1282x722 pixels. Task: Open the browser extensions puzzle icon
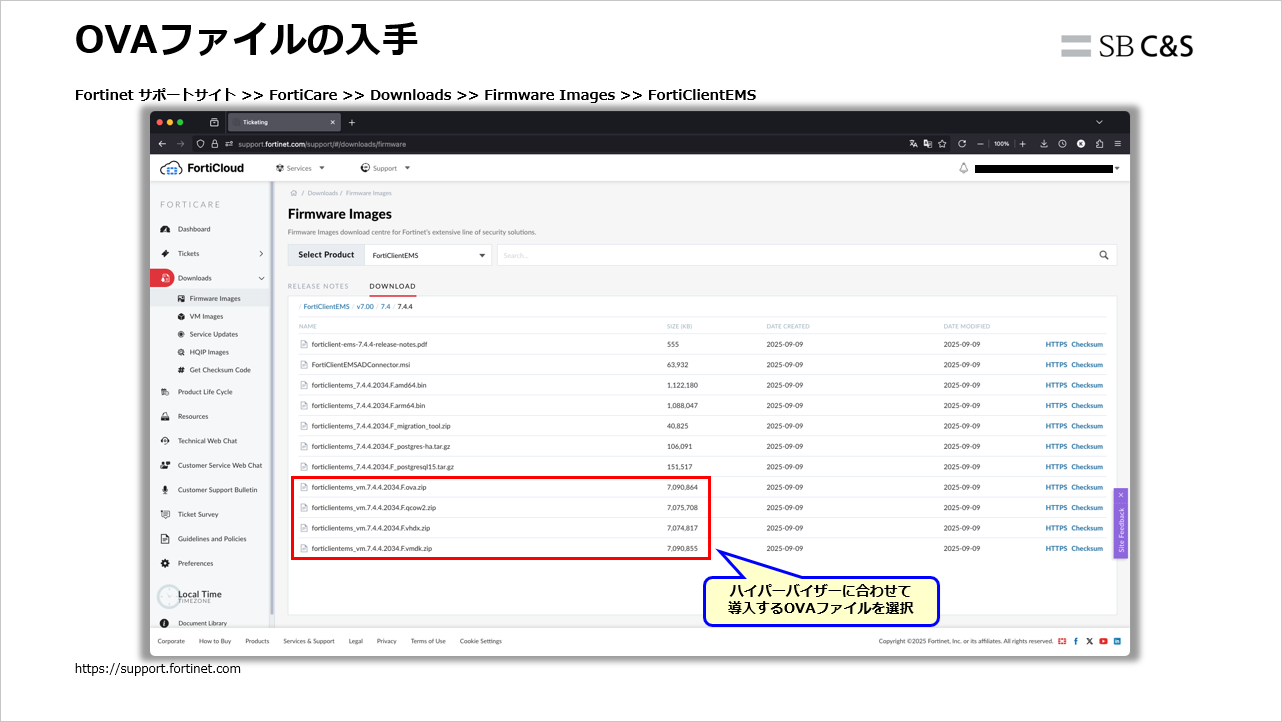click(1099, 143)
